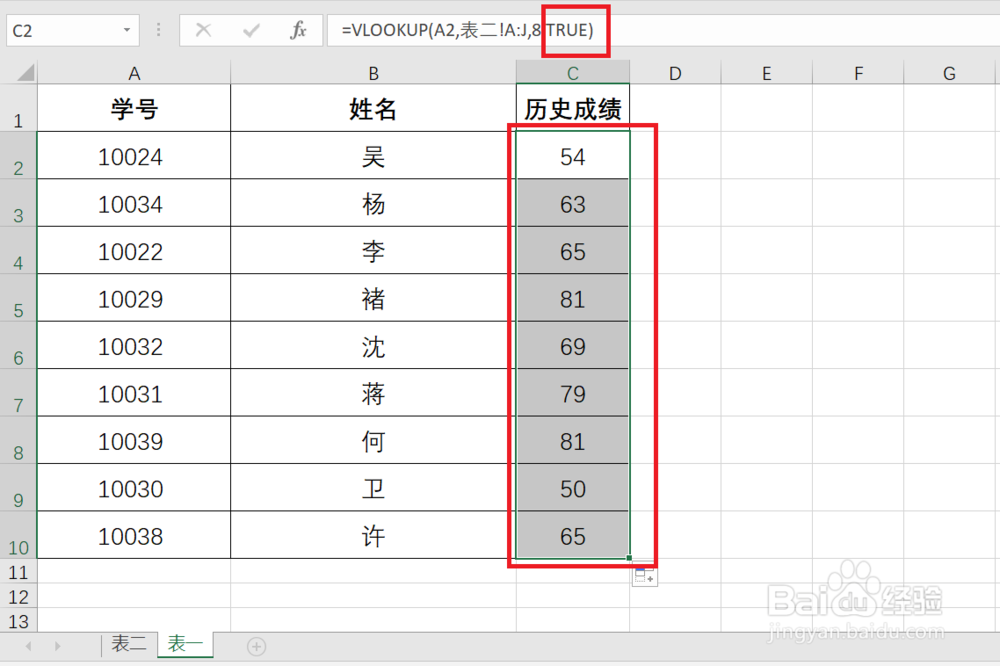The width and height of the screenshot is (1000, 666).
Task: Select column A by its header
Action: tap(134, 72)
